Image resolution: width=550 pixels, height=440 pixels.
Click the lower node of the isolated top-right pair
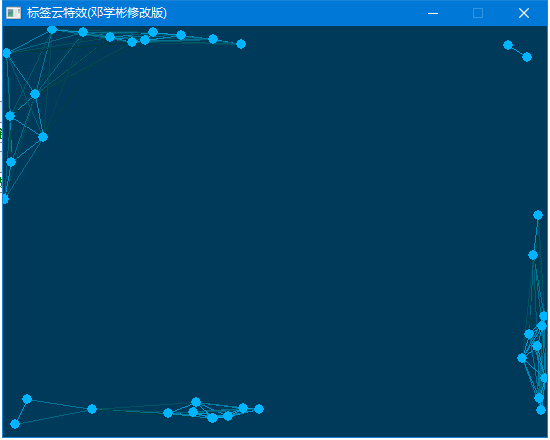pos(527,57)
